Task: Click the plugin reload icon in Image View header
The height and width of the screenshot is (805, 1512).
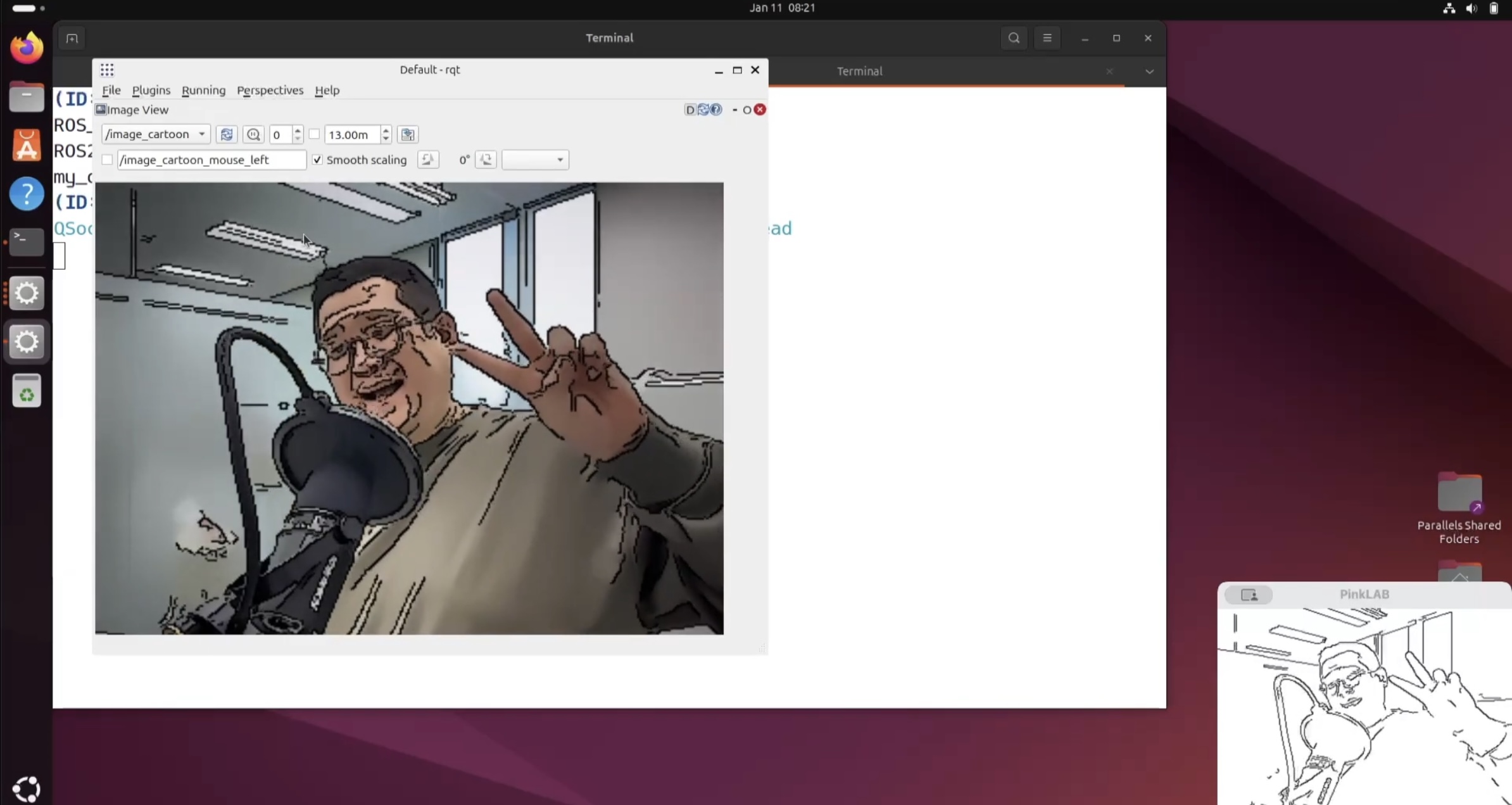Action: [x=703, y=110]
